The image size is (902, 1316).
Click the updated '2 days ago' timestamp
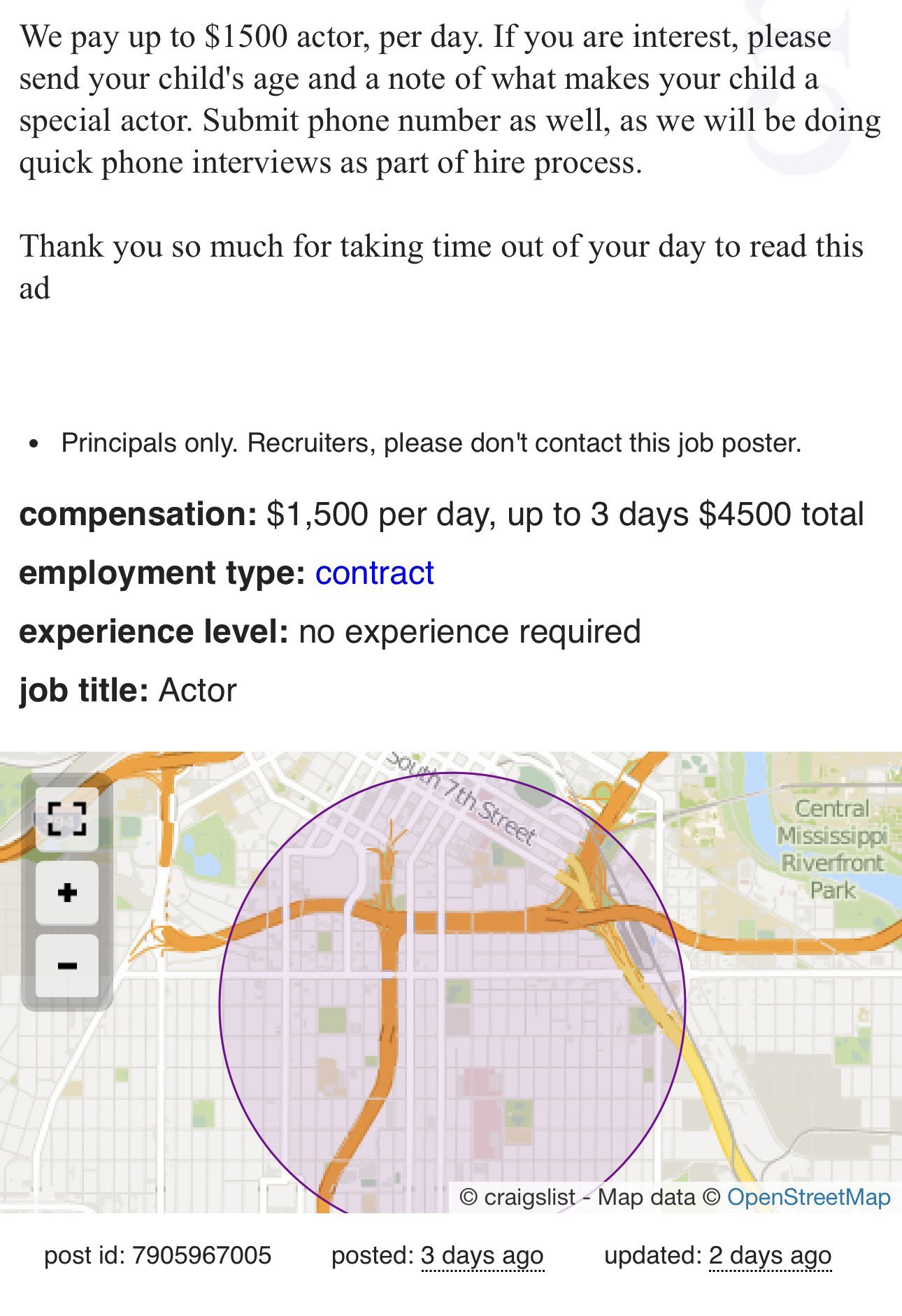(770, 1256)
